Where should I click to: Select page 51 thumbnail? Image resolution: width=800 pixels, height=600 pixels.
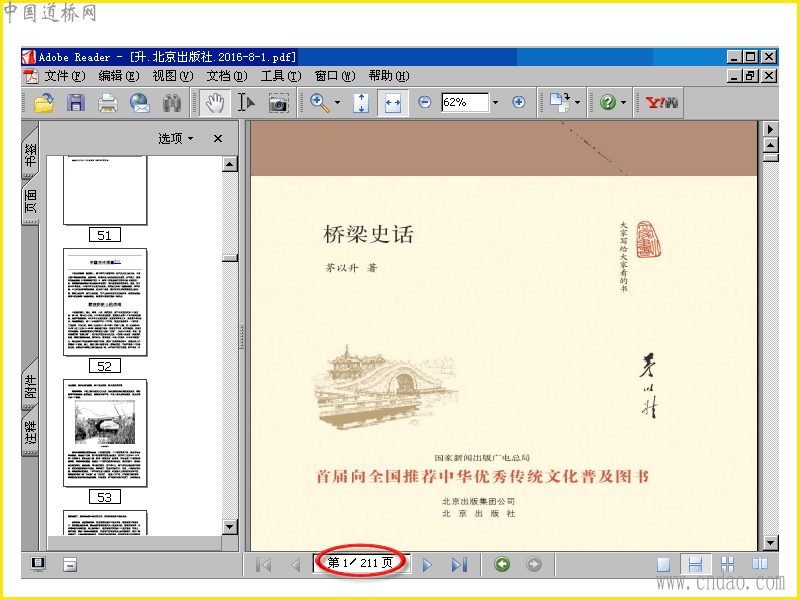pos(105,190)
